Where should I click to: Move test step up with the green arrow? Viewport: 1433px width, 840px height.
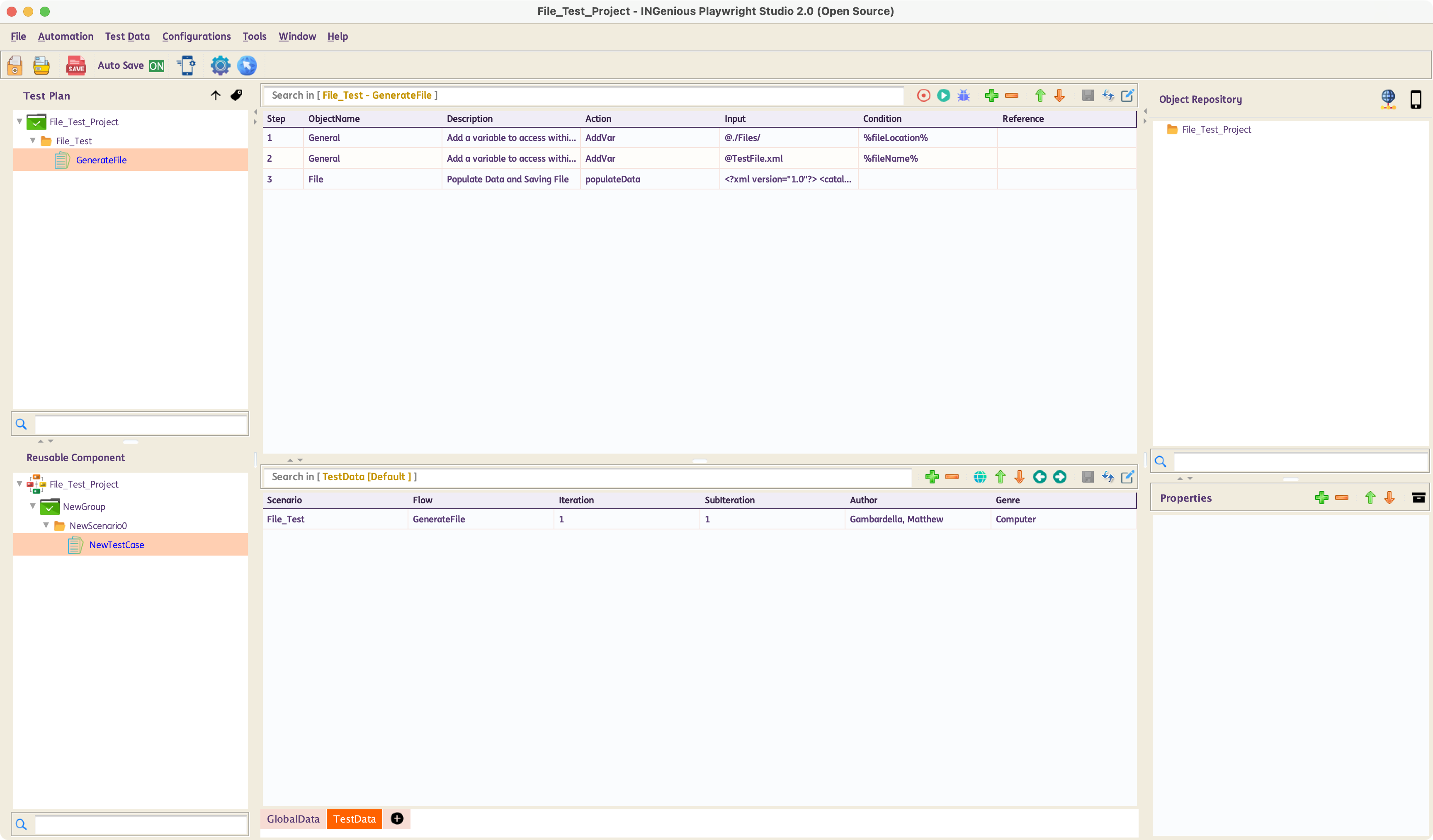(x=1040, y=95)
